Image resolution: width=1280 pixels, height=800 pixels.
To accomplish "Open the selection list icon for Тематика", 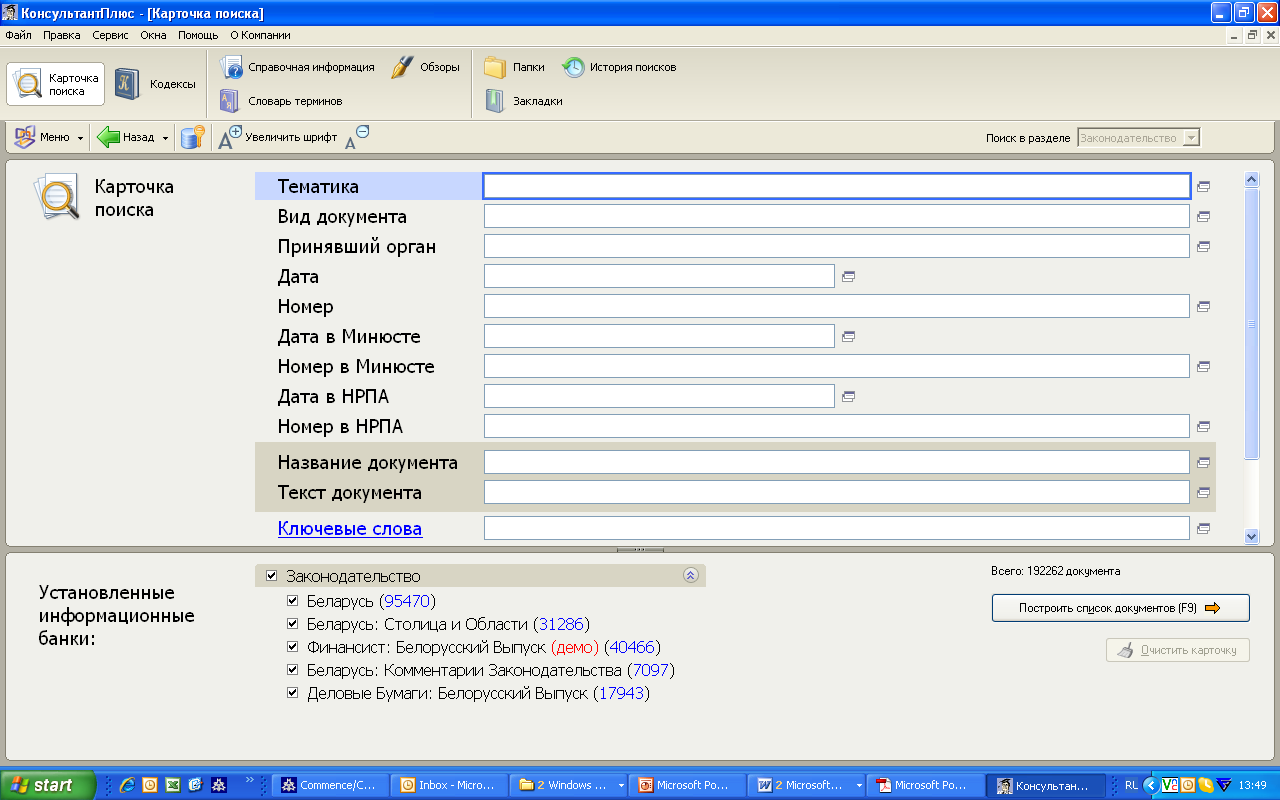I will [x=1204, y=186].
